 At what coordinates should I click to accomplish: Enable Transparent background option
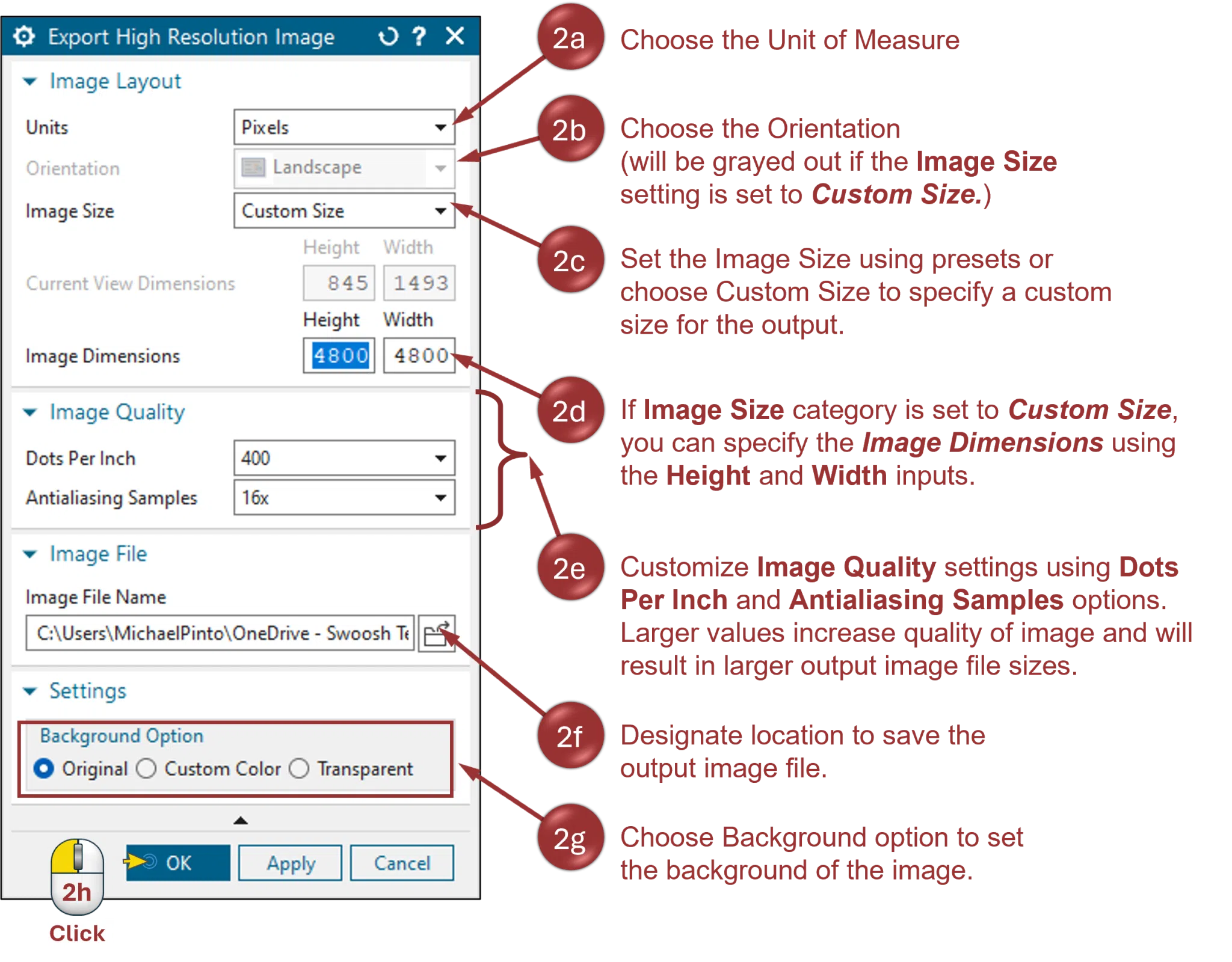tap(299, 768)
